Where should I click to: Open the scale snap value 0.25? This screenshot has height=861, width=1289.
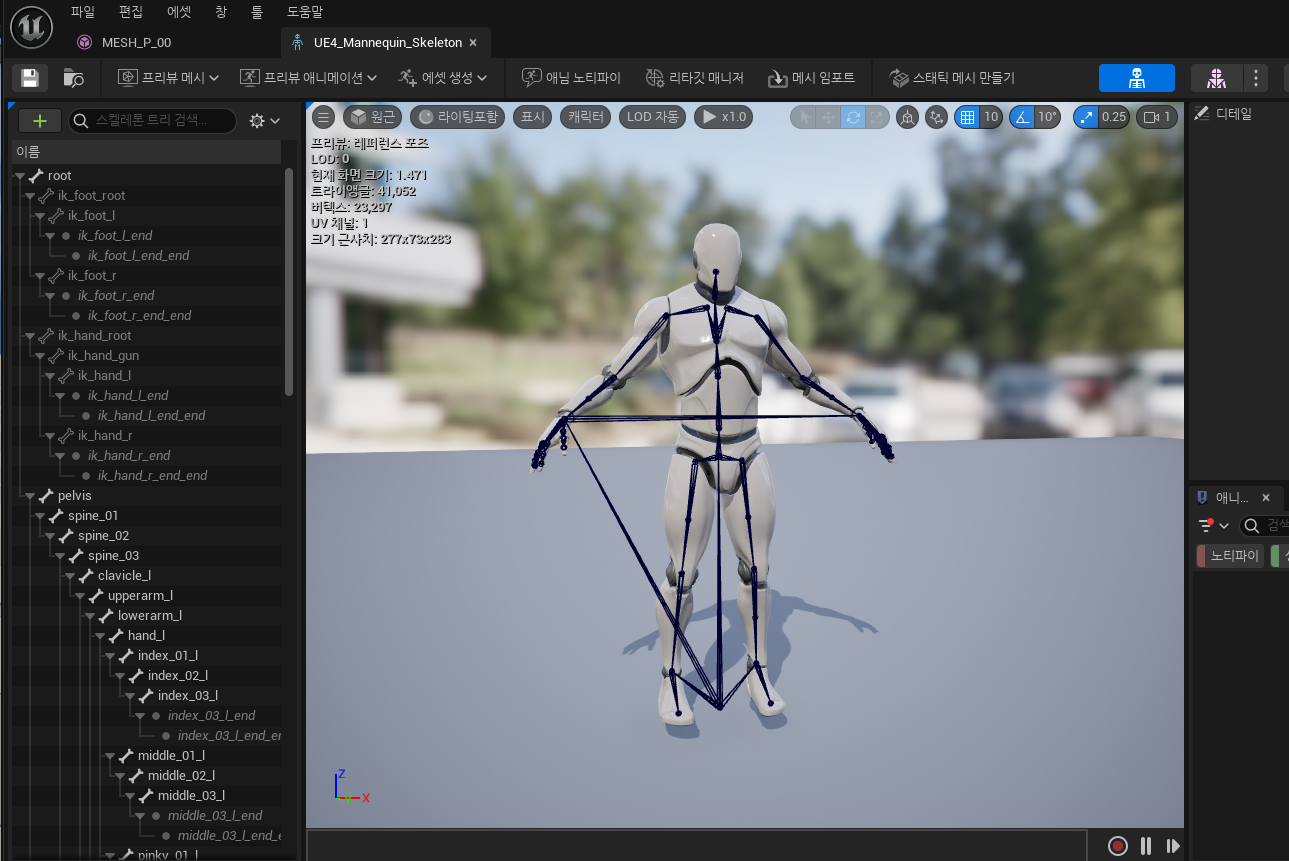tap(1114, 117)
